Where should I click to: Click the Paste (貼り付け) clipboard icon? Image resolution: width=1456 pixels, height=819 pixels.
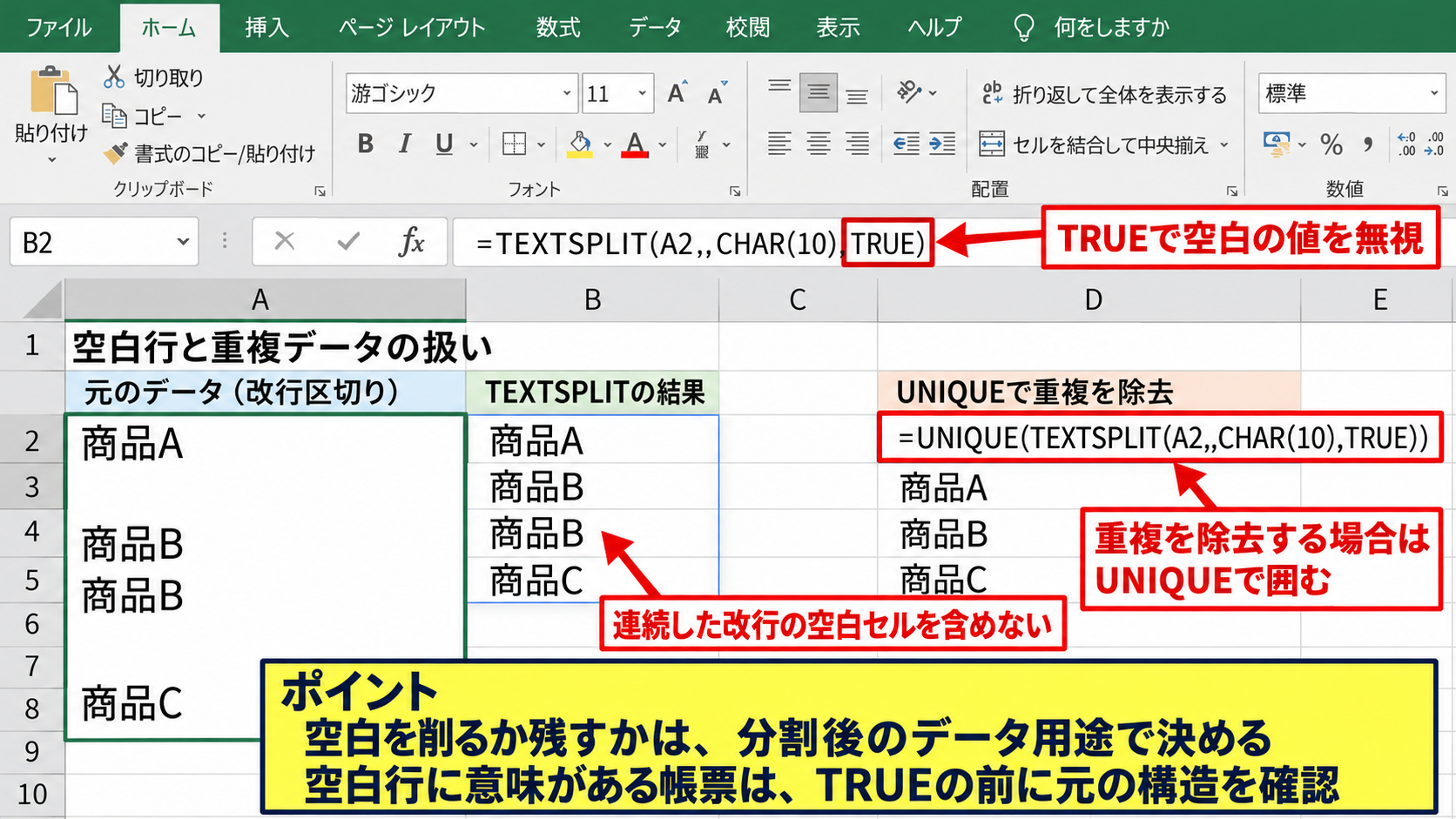tap(52, 90)
